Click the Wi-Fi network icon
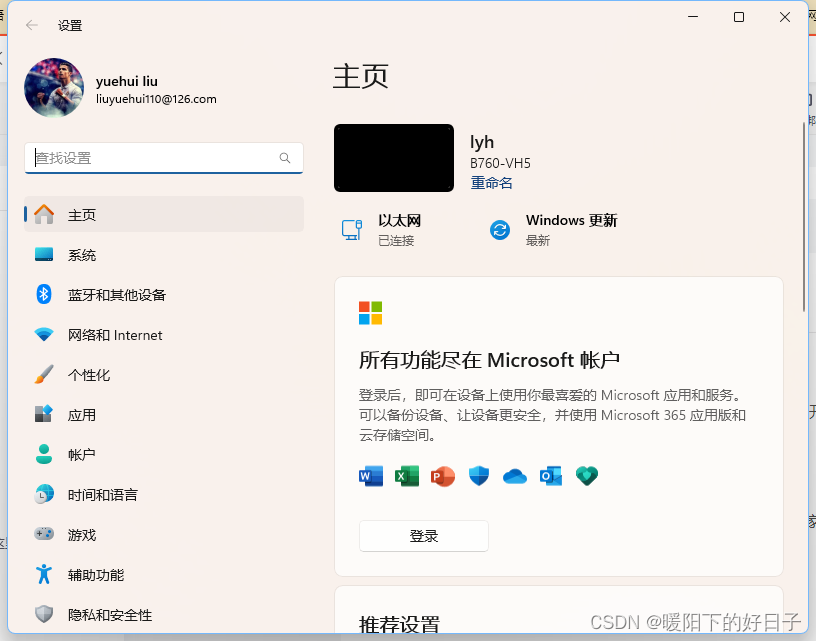 click(x=44, y=334)
